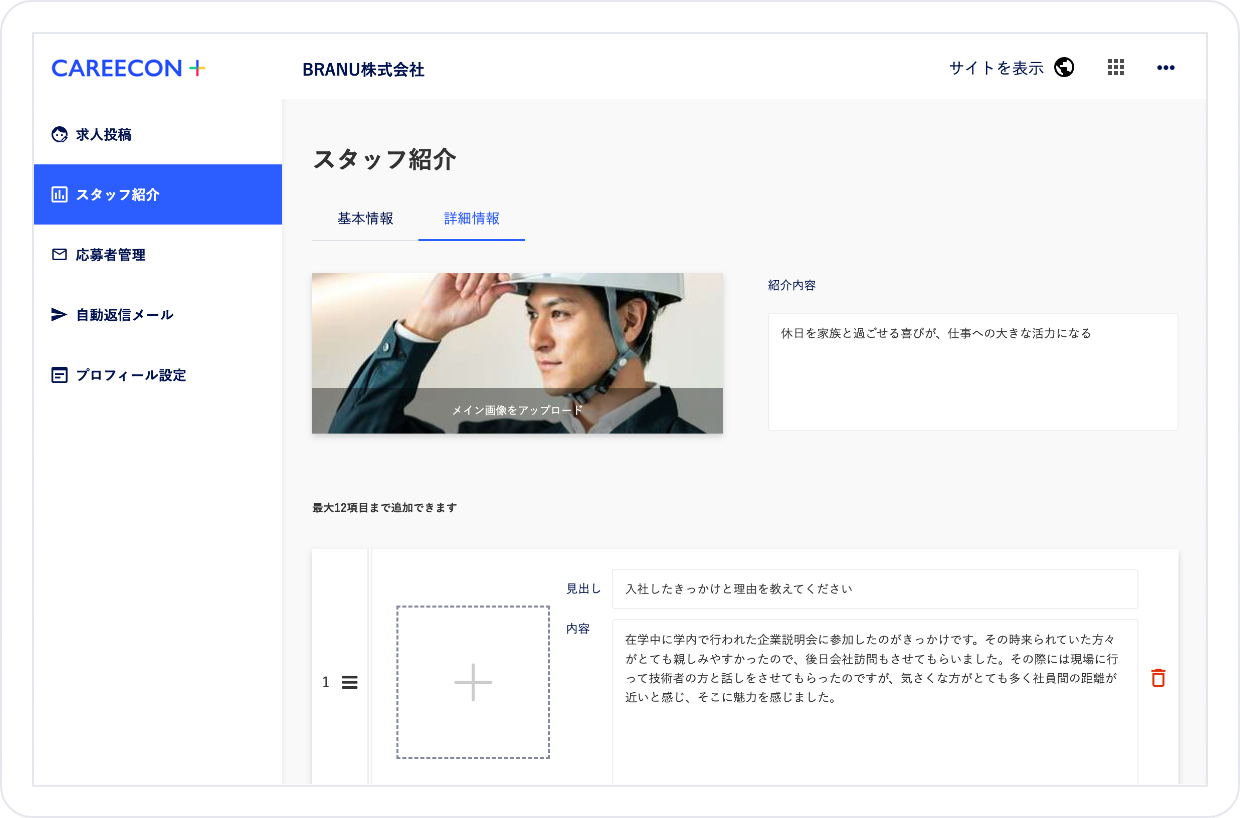Open the ellipsis overflow menu in header
1240x818 pixels.
[1165, 67]
